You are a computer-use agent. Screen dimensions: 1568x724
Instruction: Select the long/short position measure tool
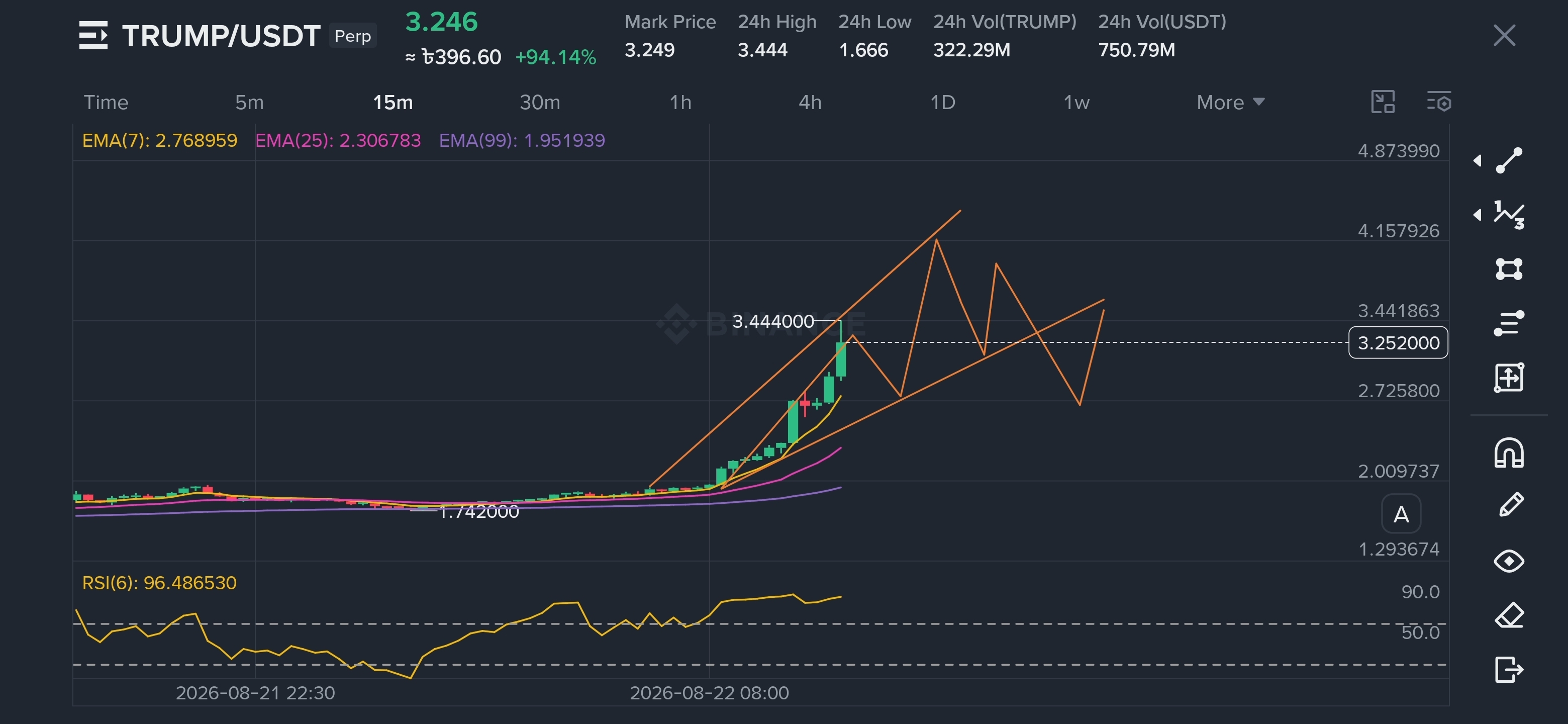tap(1509, 378)
